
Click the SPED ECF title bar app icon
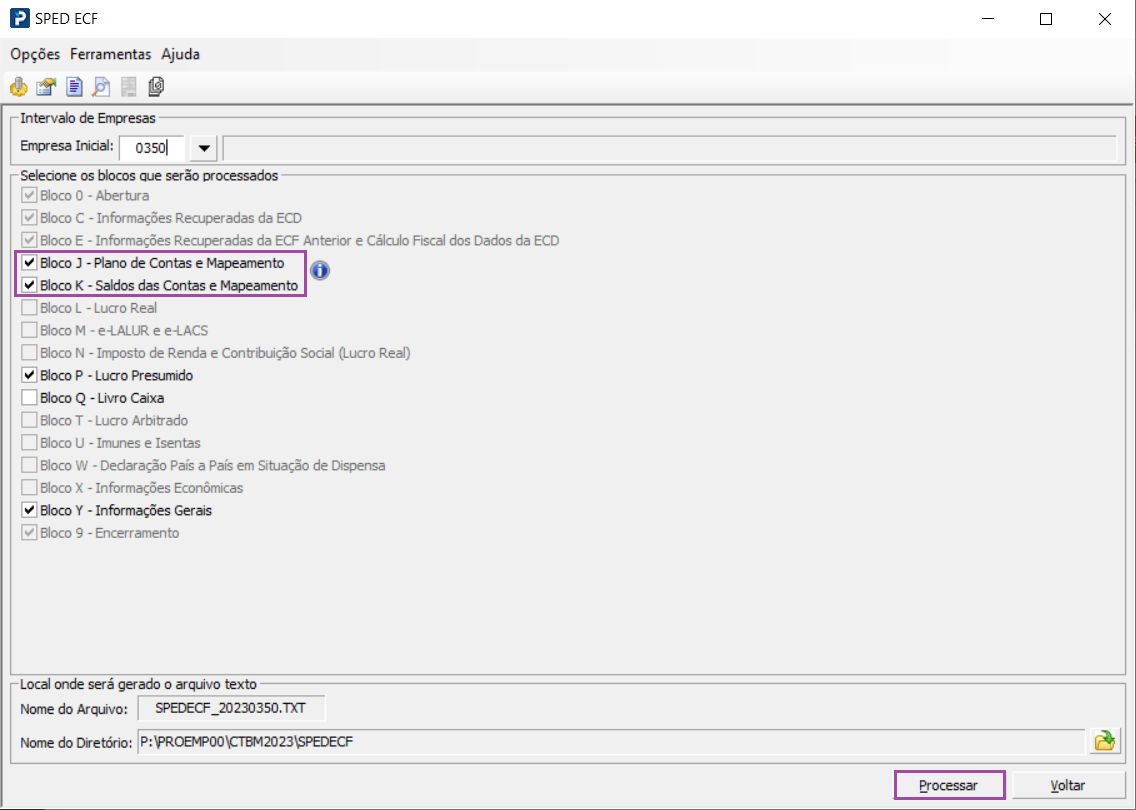point(20,18)
